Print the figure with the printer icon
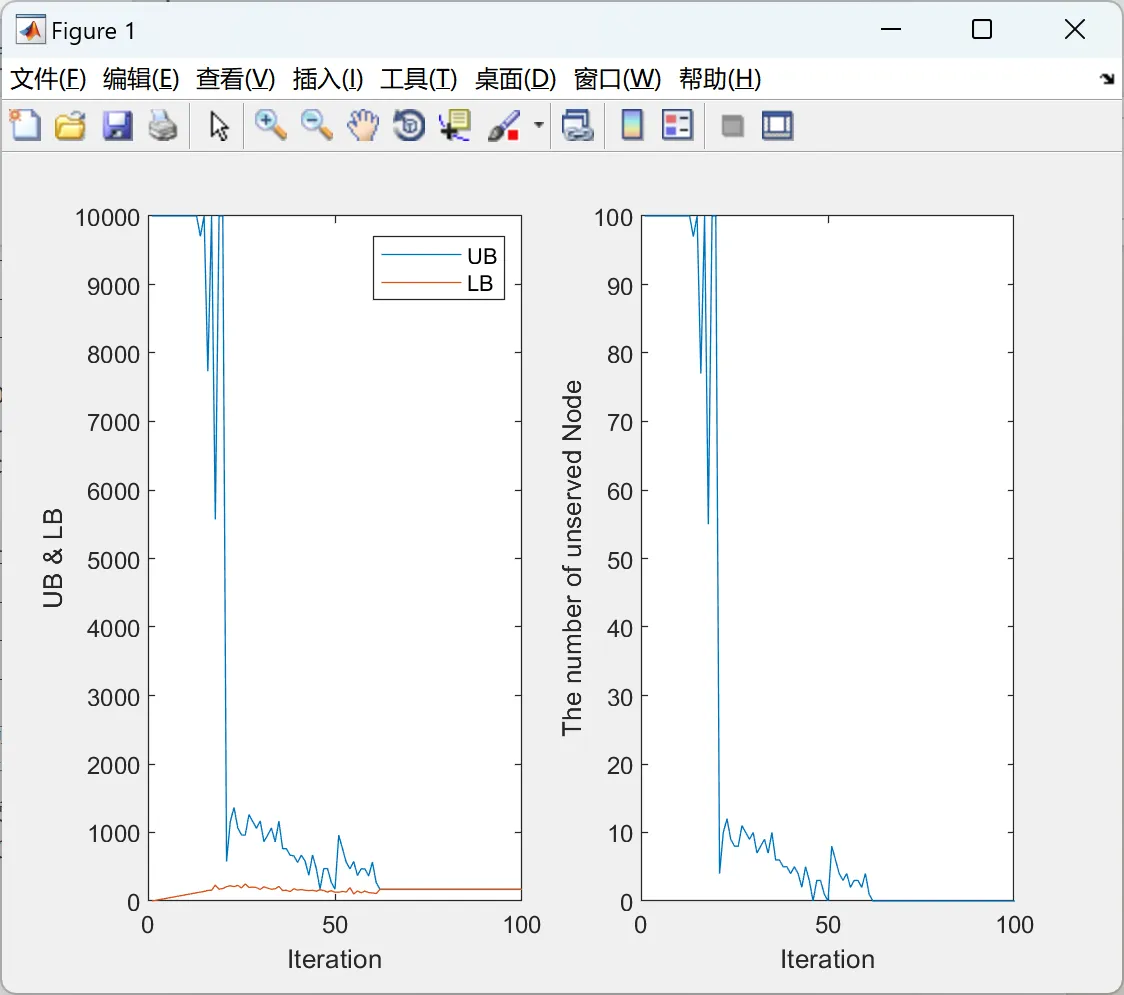This screenshot has width=1124, height=995. pos(163,125)
